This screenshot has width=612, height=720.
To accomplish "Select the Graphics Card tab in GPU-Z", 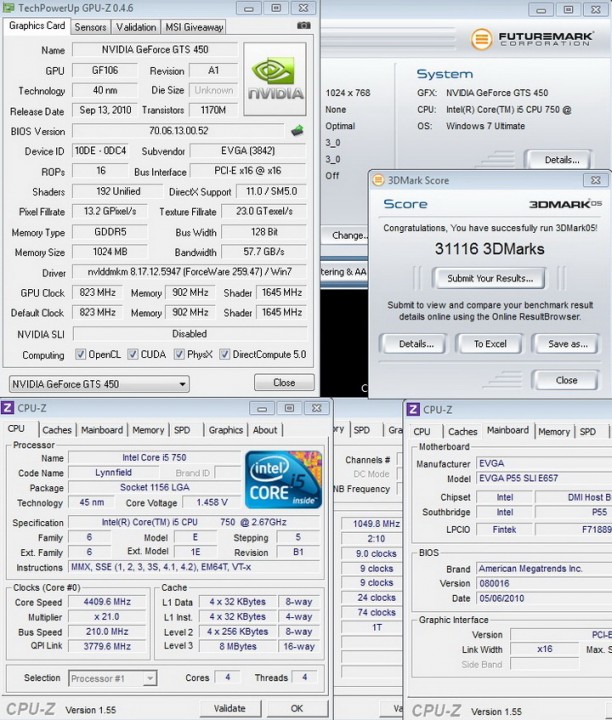I will 37,26.
